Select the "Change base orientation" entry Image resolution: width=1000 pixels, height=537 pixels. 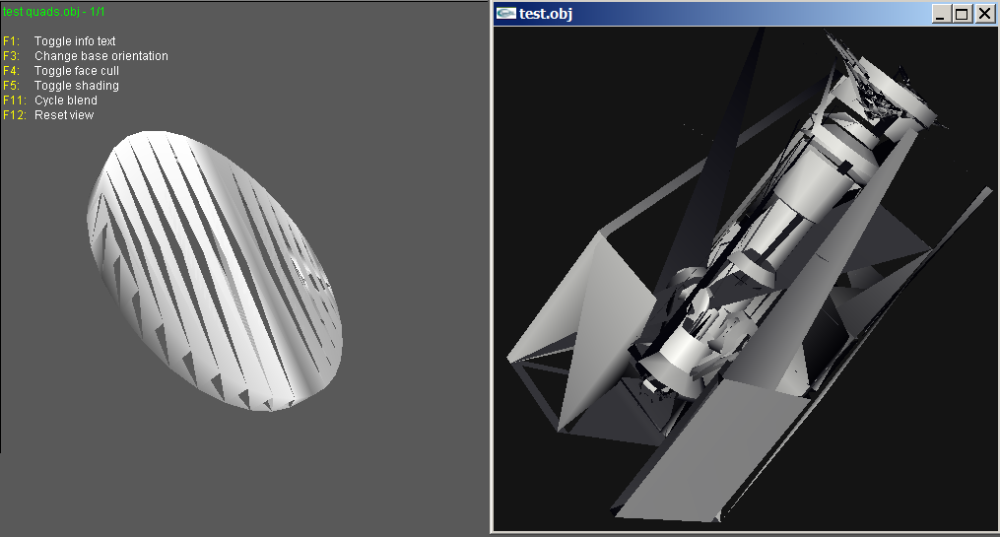click(x=101, y=56)
